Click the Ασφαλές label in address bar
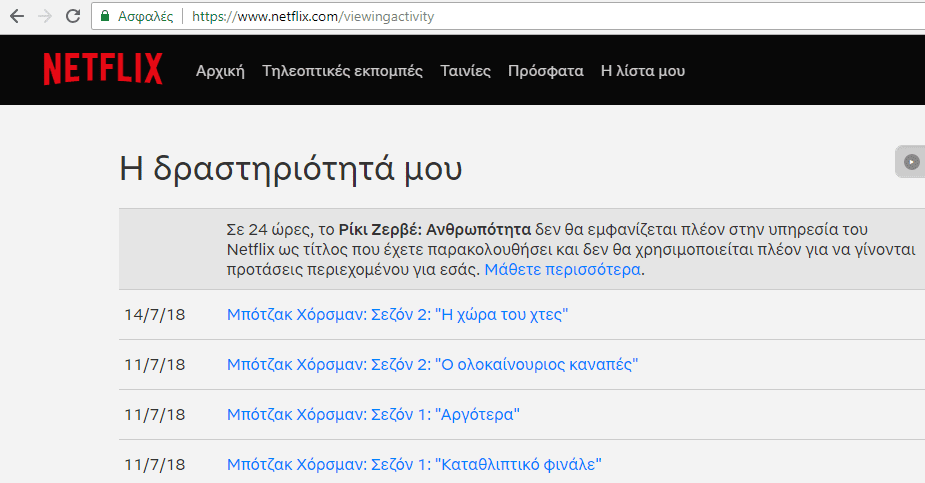Viewport: 925px width, 483px height. [145, 16]
